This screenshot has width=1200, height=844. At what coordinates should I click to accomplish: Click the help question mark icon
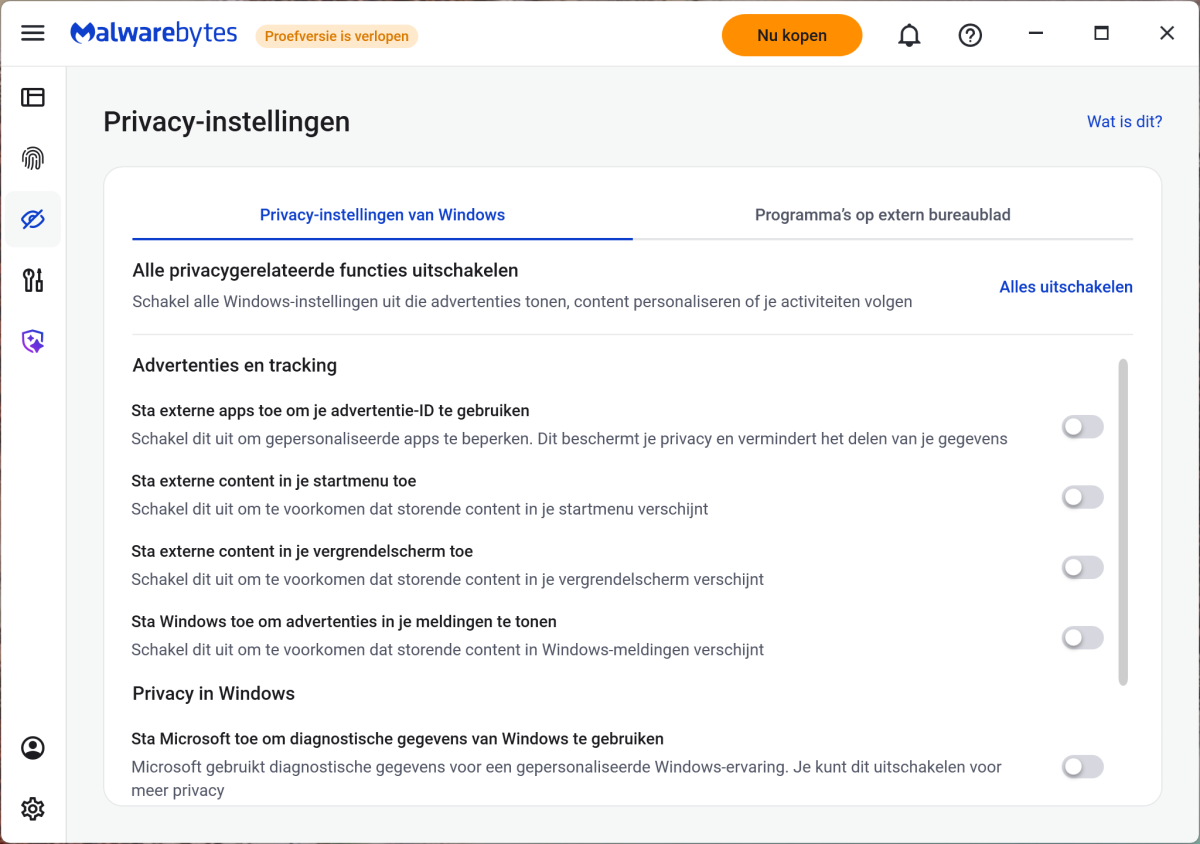click(970, 35)
